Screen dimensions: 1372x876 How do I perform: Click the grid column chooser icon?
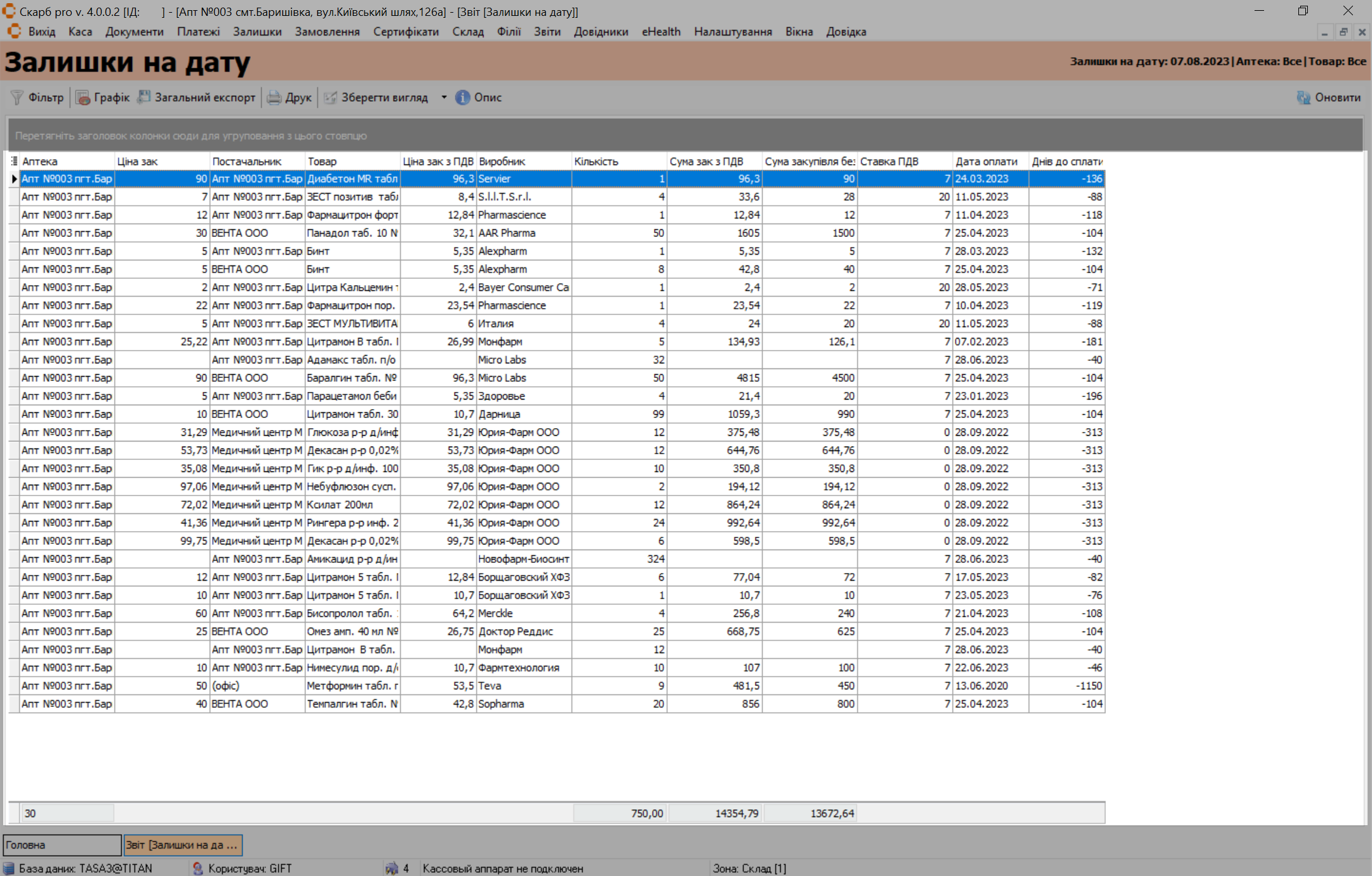(x=13, y=161)
